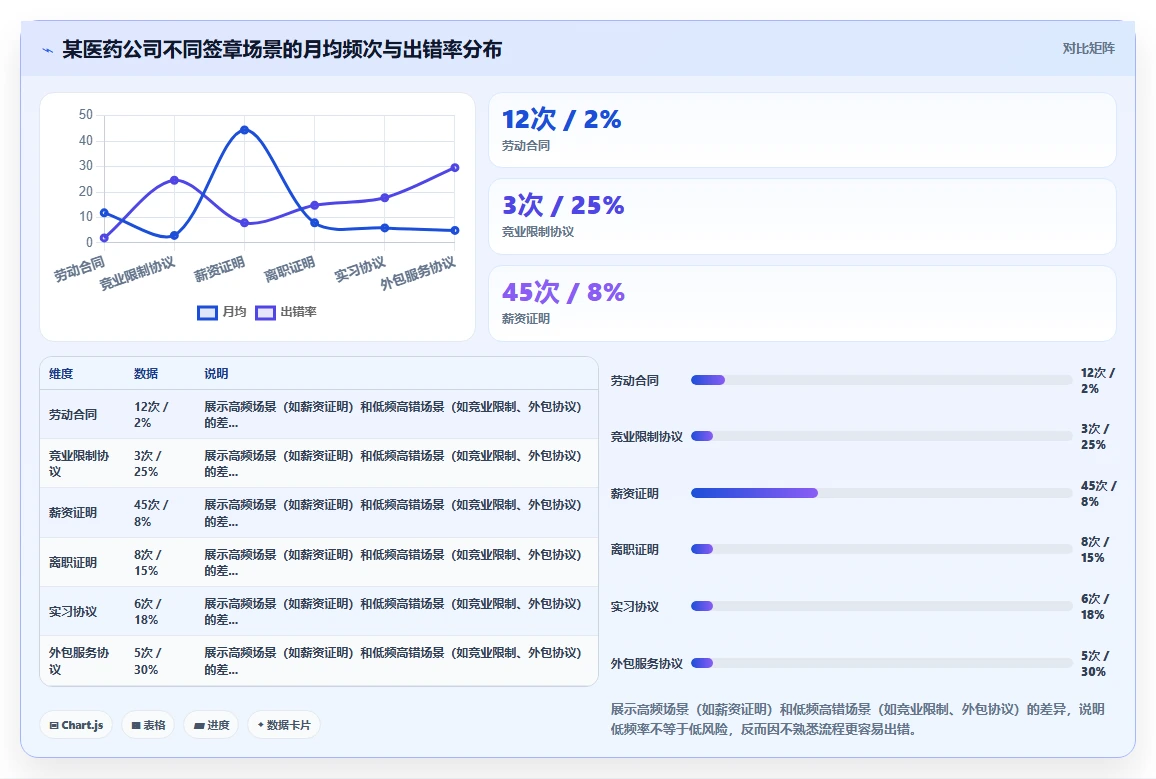Click the 出错率 point above 竞业限制协议
The image size is (1156, 779).
[175, 180]
